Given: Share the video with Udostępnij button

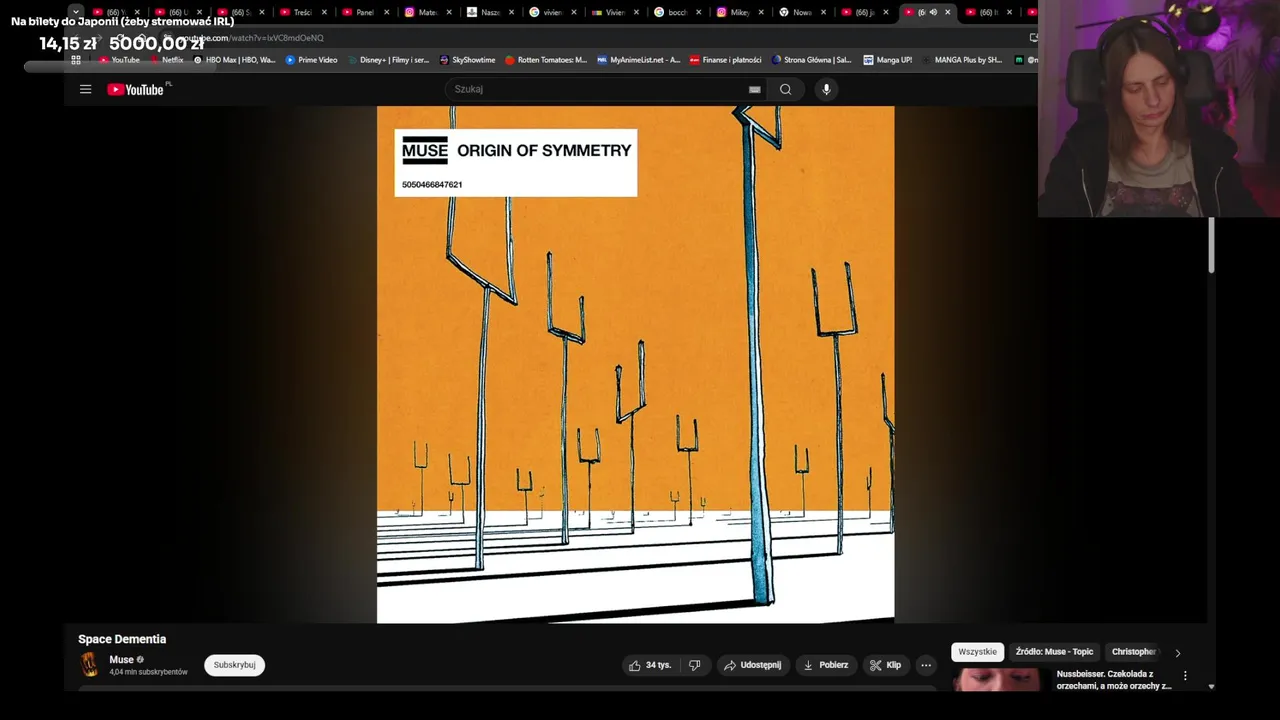Looking at the screenshot, I should tap(753, 665).
